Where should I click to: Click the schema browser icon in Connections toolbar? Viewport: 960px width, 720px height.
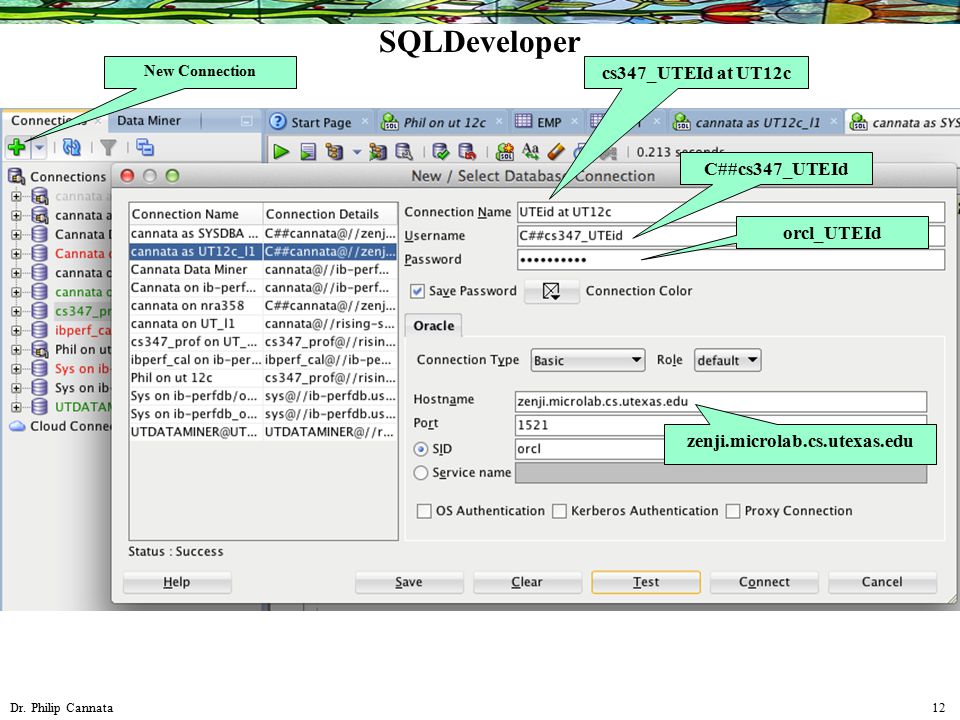[144, 148]
